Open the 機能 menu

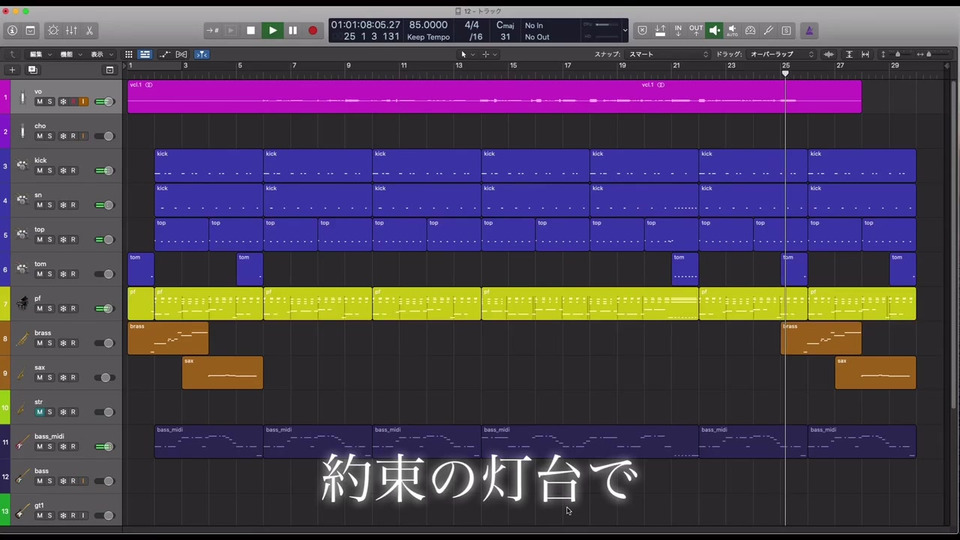70,54
